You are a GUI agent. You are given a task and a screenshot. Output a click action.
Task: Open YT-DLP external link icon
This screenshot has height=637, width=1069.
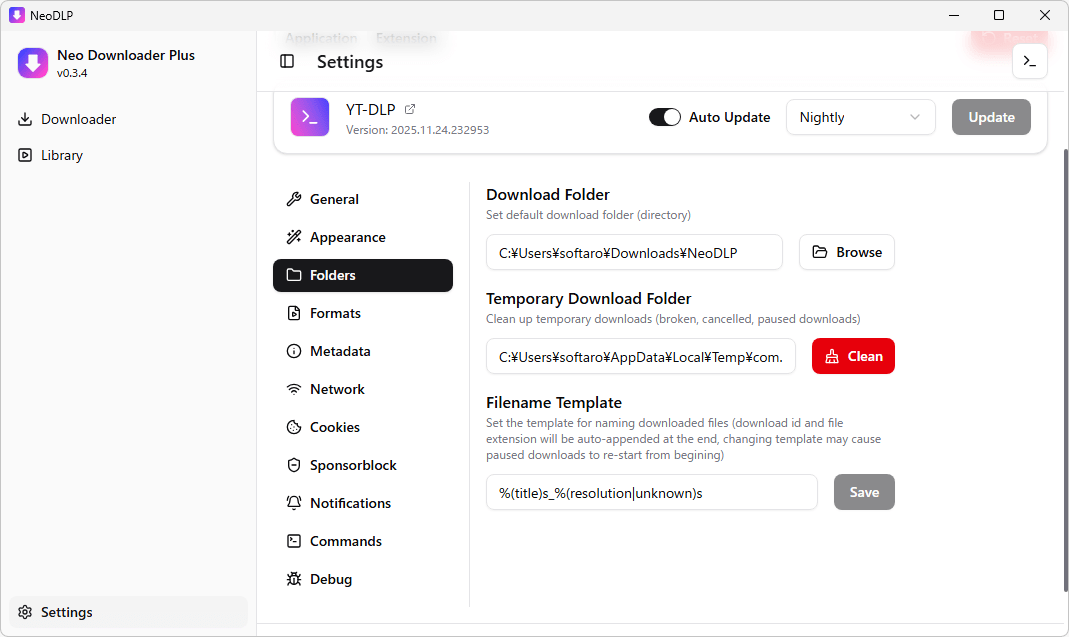[410, 109]
